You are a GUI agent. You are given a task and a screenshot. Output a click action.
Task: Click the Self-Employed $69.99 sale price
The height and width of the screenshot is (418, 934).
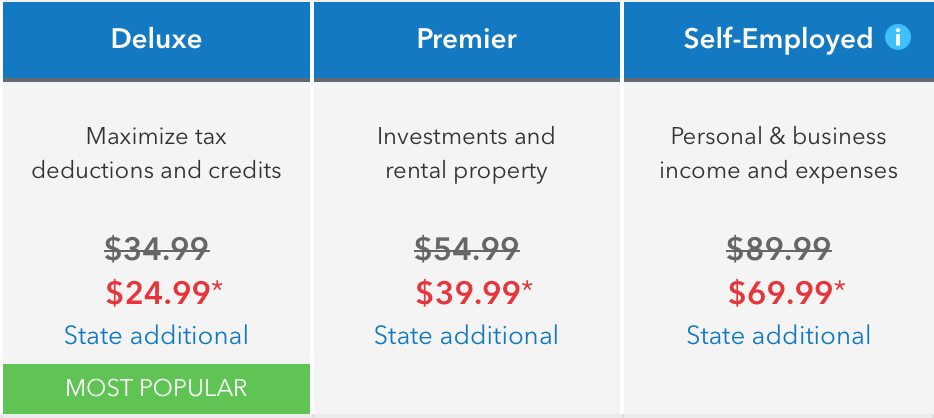(x=780, y=292)
